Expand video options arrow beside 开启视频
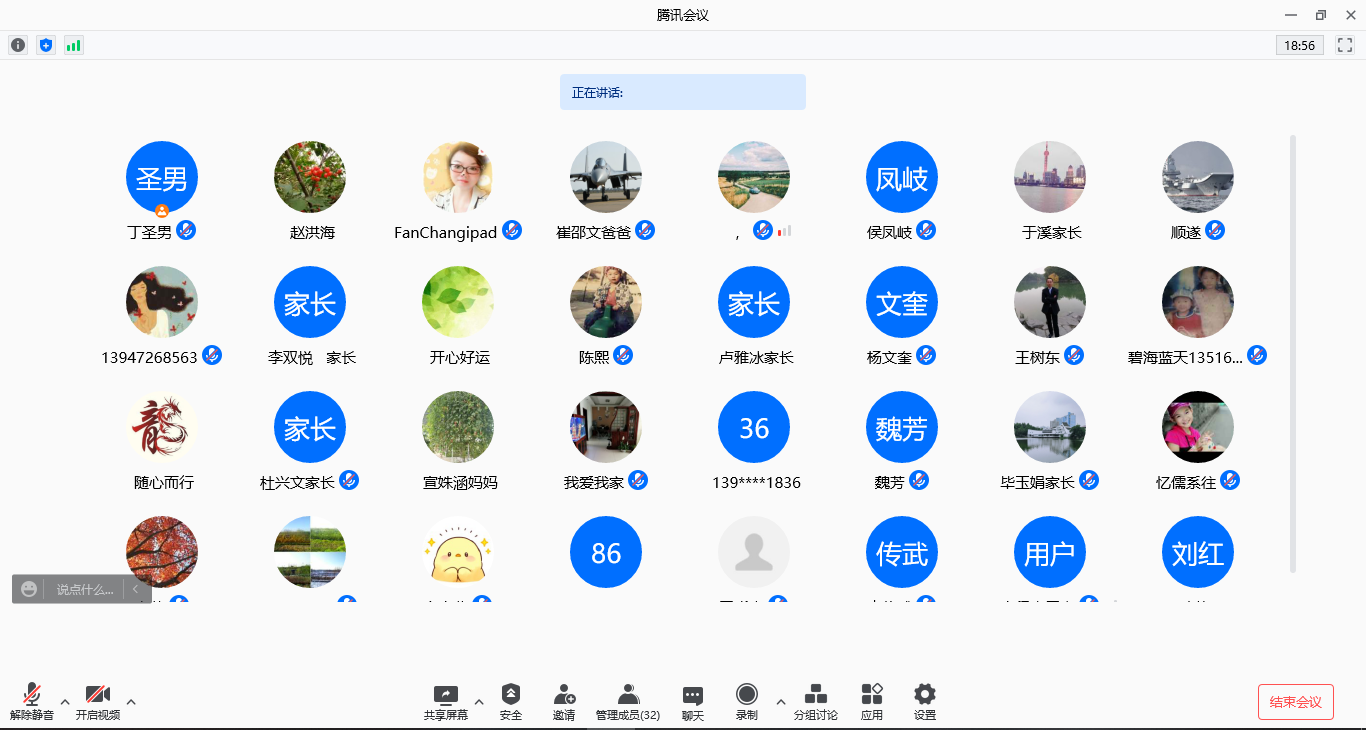This screenshot has width=1366, height=730. point(131,702)
